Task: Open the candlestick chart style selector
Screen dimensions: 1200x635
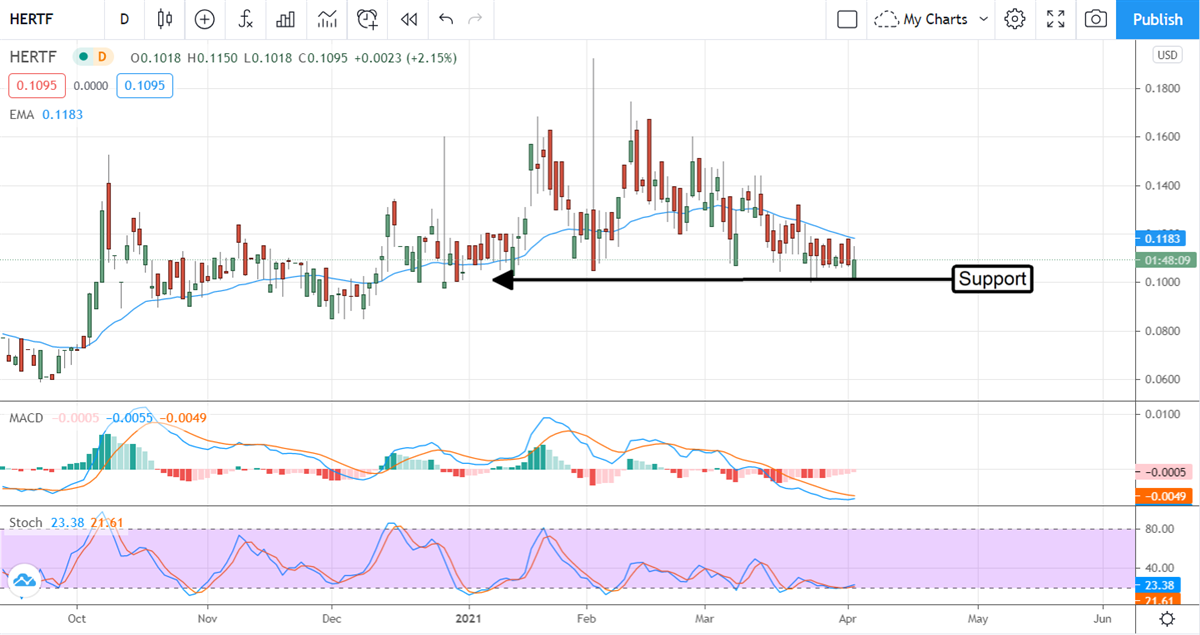Action: 165,19
